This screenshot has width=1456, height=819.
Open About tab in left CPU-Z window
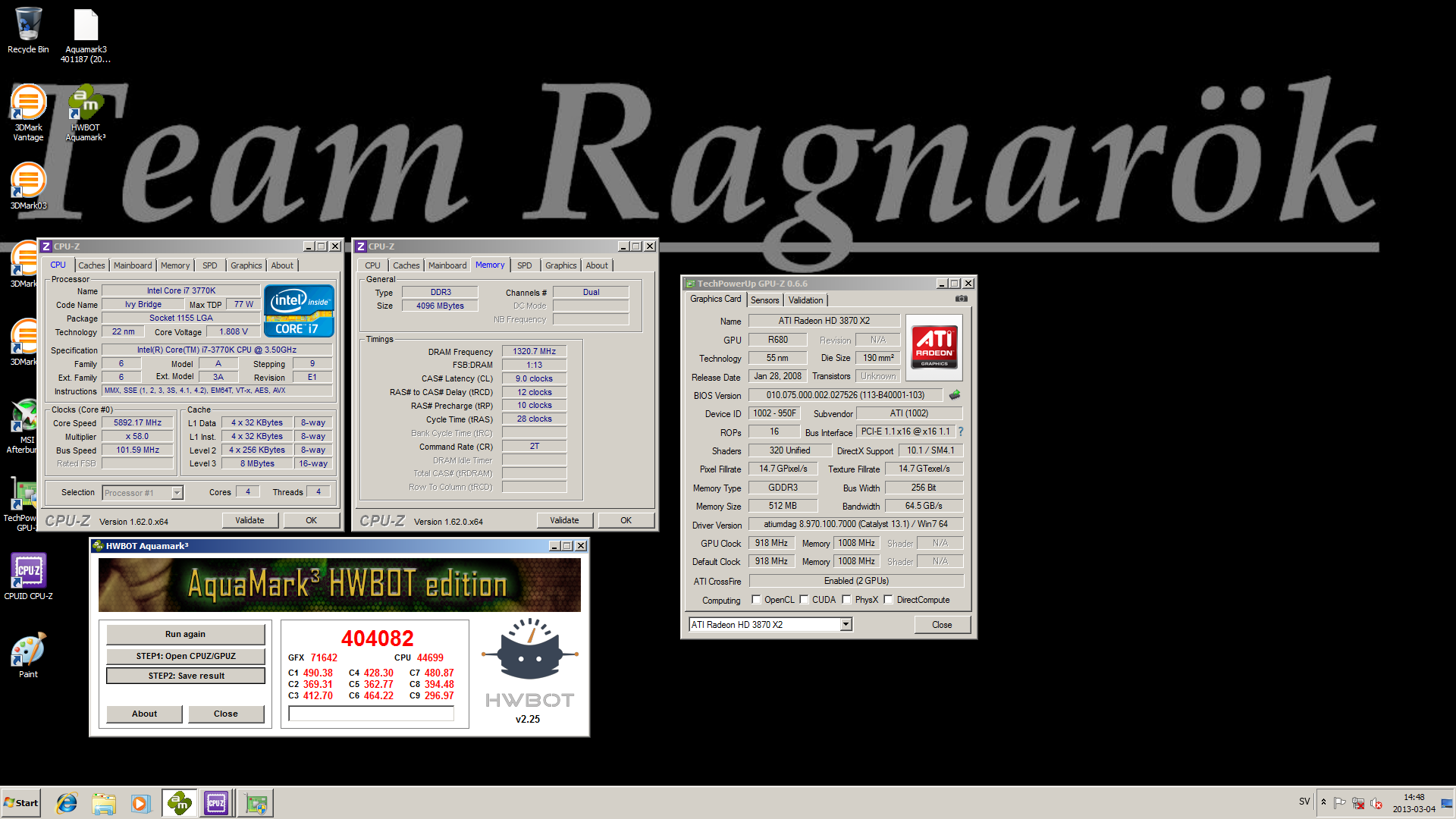(x=282, y=265)
